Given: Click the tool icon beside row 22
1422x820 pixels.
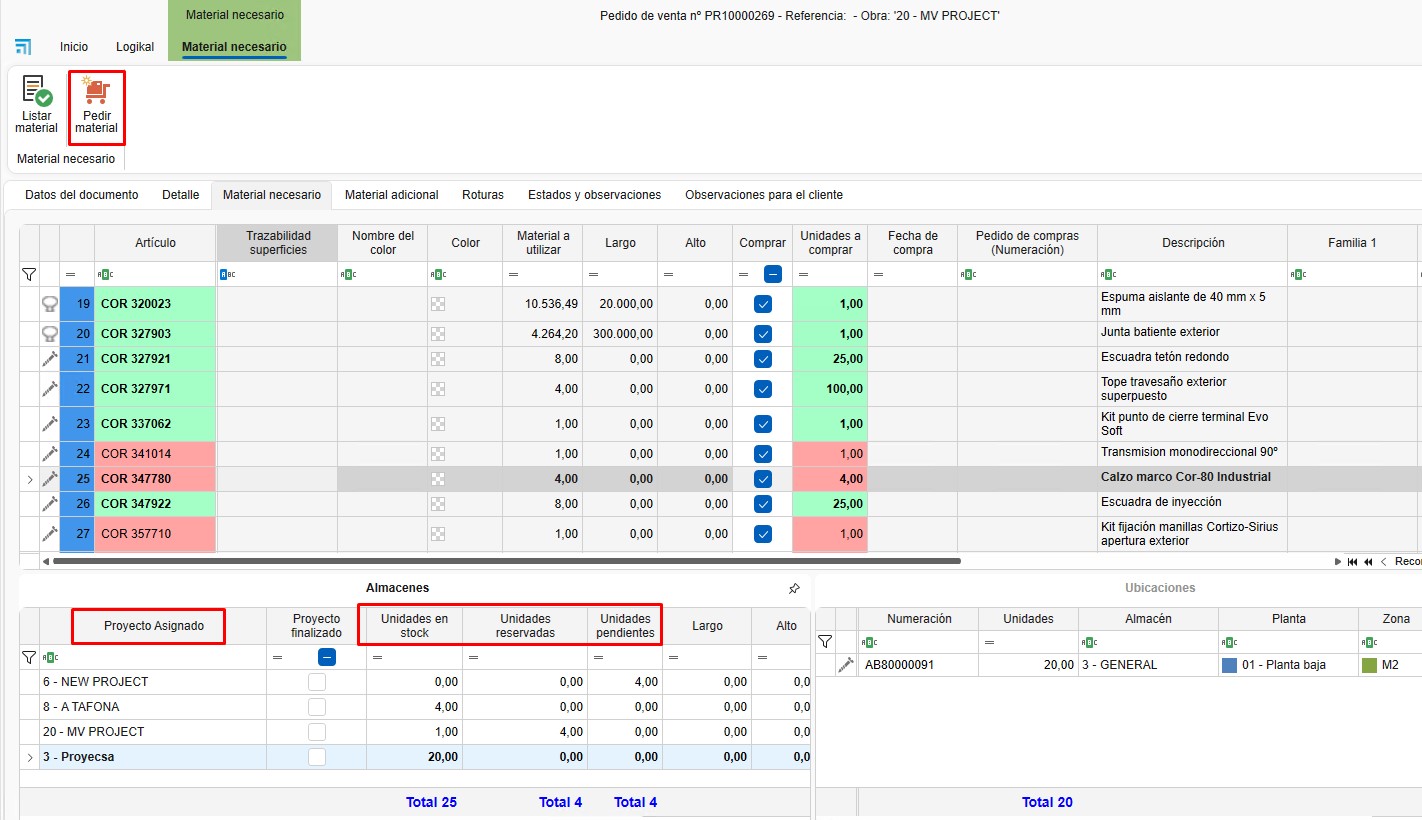Looking at the screenshot, I should (x=49, y=389).
